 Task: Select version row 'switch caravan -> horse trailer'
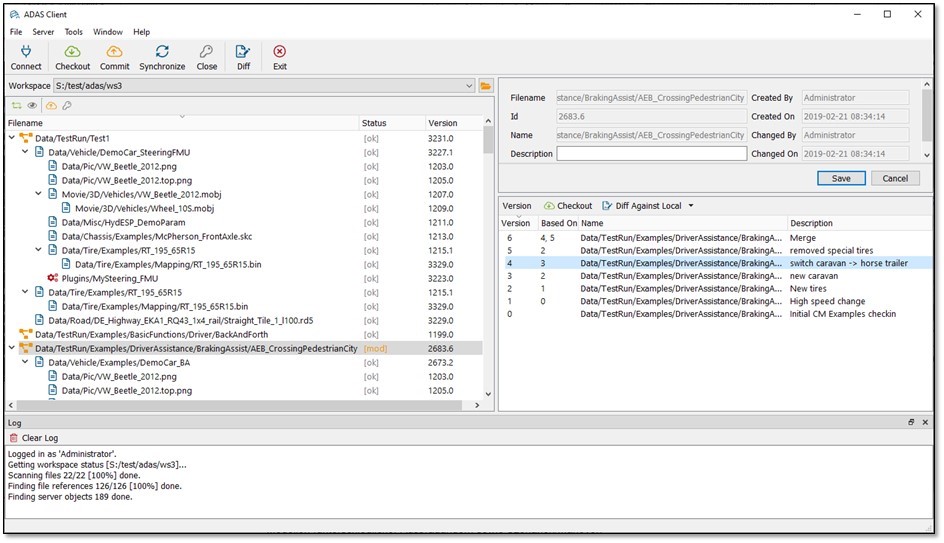pyautogui.click(x=716, y=263)
